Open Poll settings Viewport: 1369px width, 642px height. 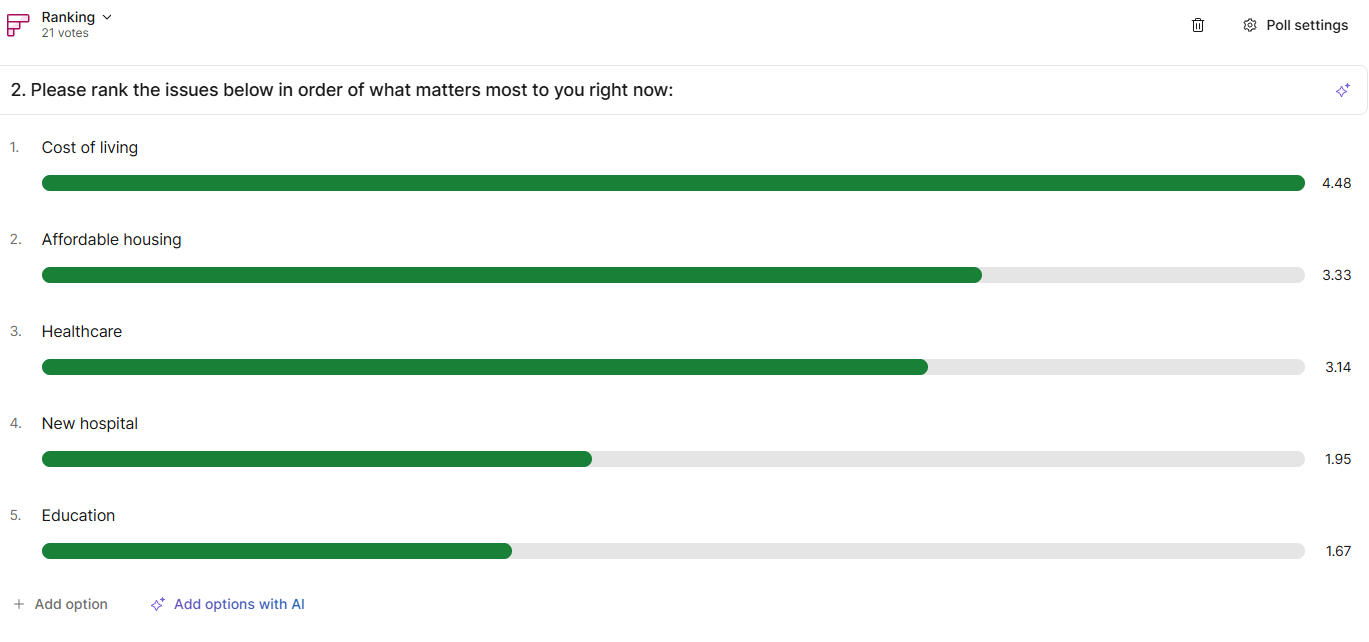pyautogui.click(x=1306, y=25)
